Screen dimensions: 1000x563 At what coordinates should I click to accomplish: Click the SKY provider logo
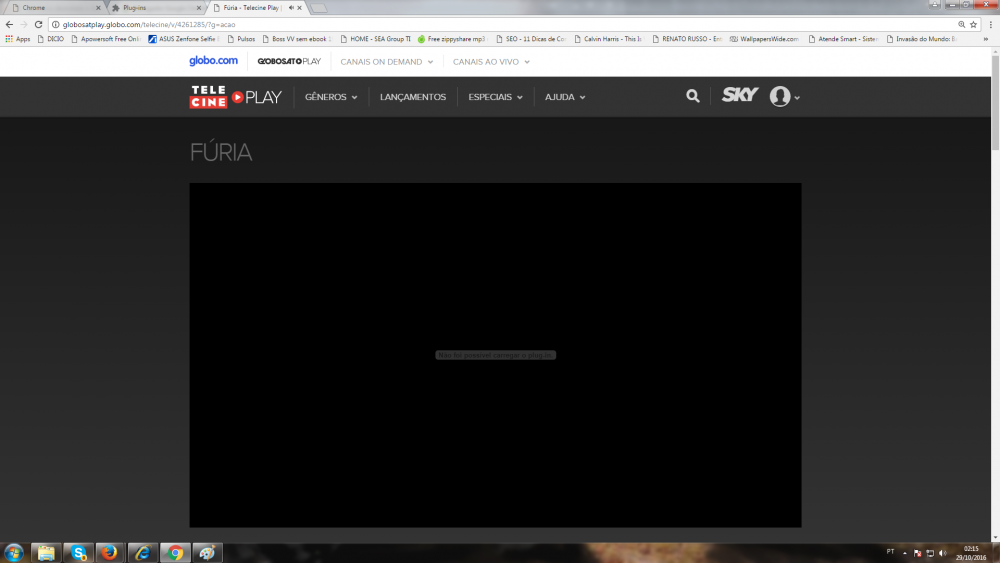tap(740, 96)
